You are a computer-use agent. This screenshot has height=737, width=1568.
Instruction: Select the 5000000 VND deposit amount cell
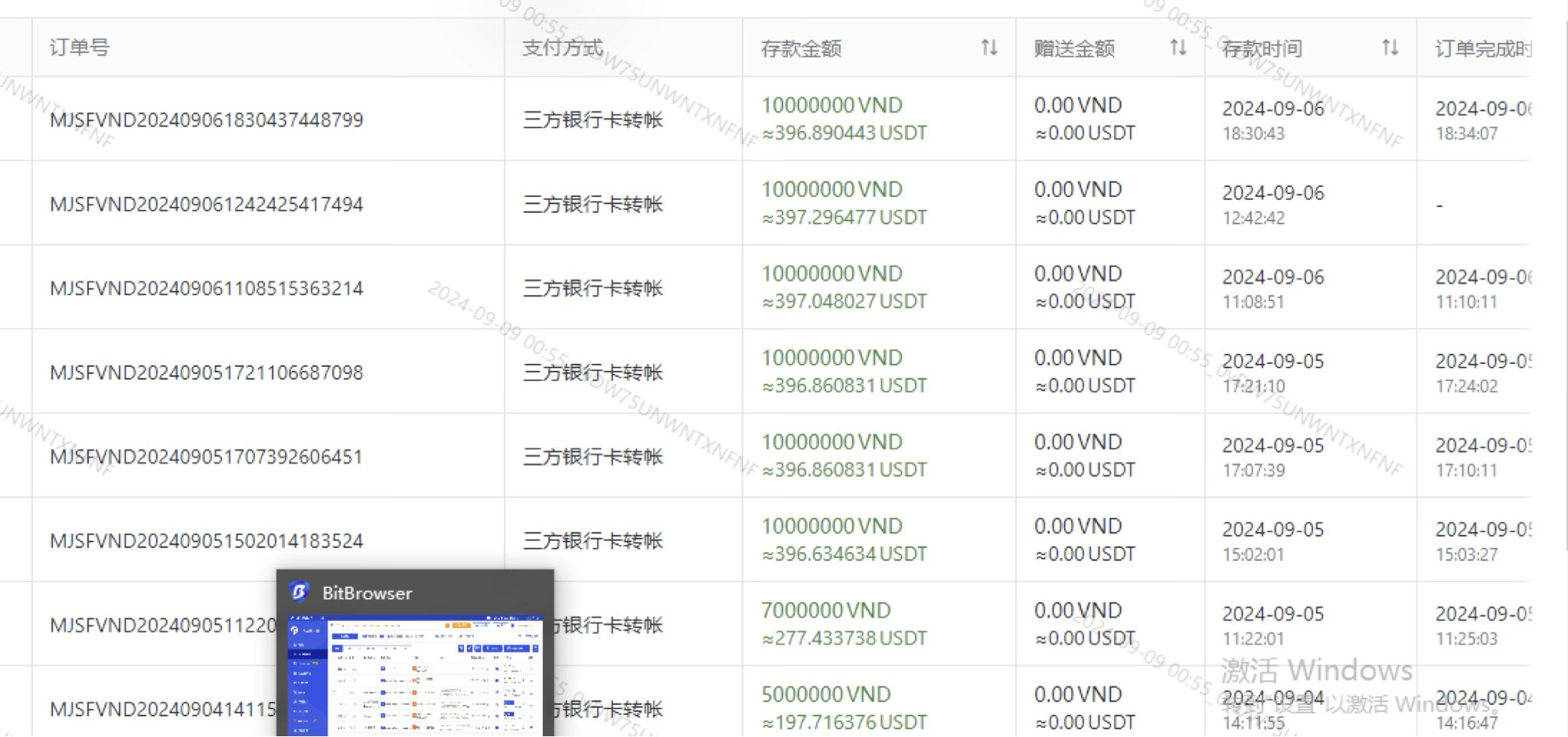pos(825,695)
